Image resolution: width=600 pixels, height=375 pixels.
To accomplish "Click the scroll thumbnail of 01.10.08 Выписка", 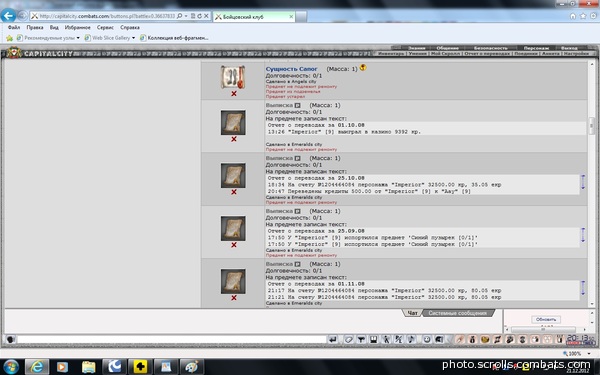I will 233,123.
